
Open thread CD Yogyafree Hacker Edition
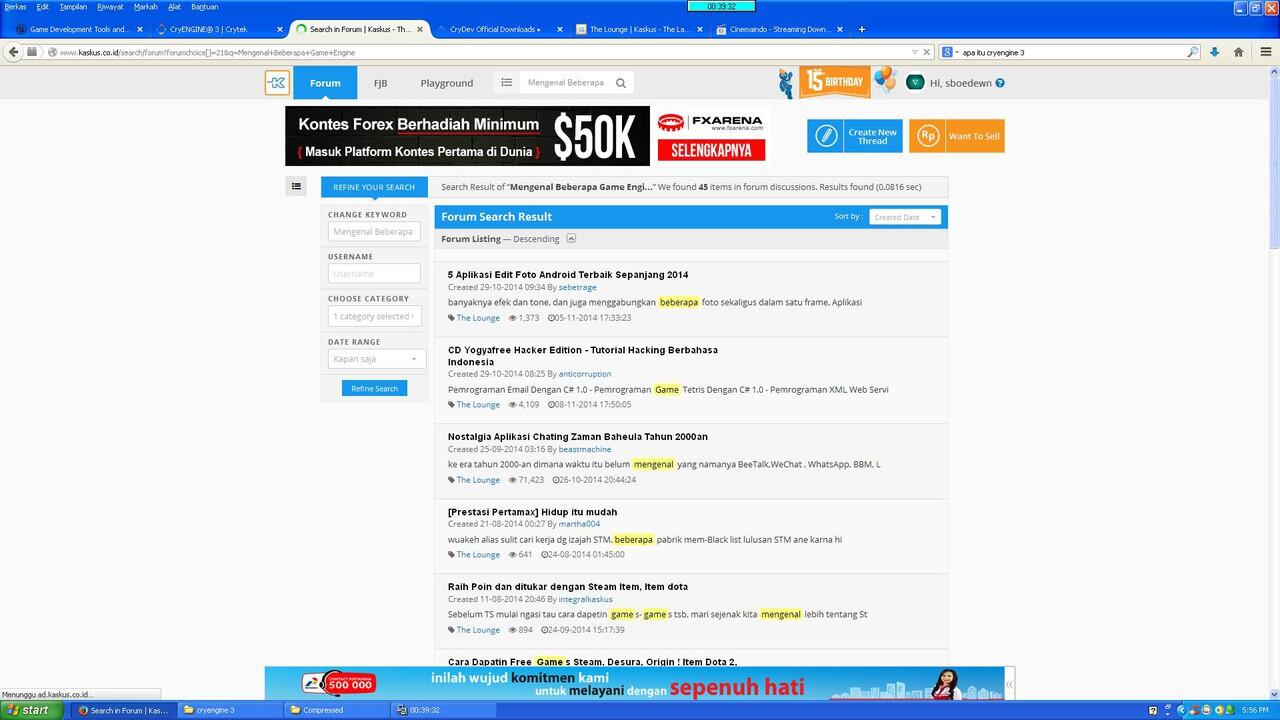coord(583,356)
